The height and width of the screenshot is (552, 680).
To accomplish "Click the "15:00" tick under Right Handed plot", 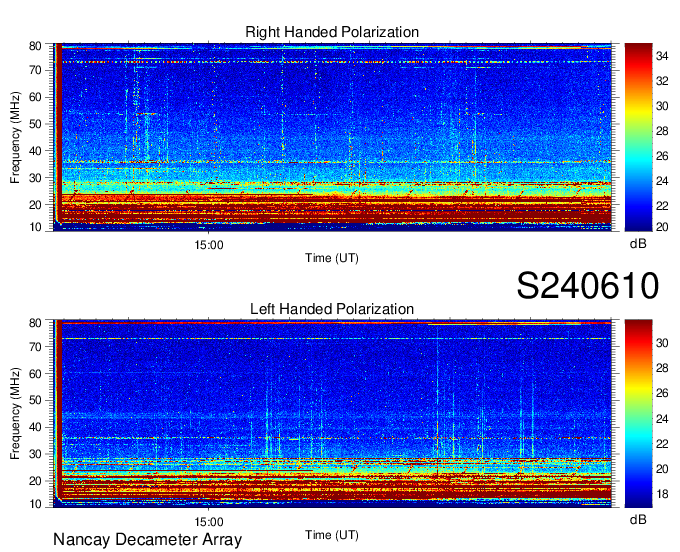I will tap(209, 245).
